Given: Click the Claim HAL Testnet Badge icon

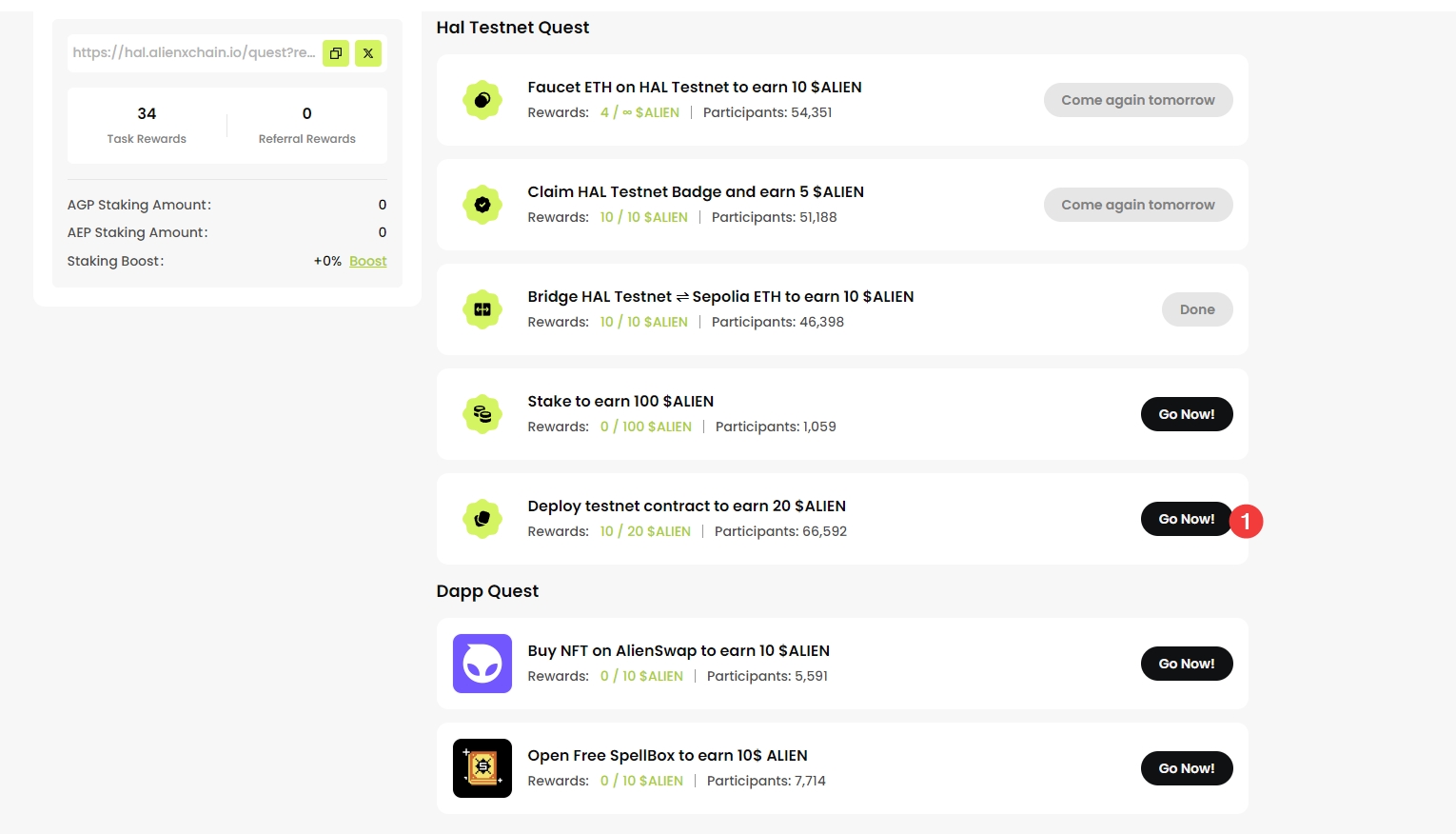Looking at the screenshot, I should point(482,205).
